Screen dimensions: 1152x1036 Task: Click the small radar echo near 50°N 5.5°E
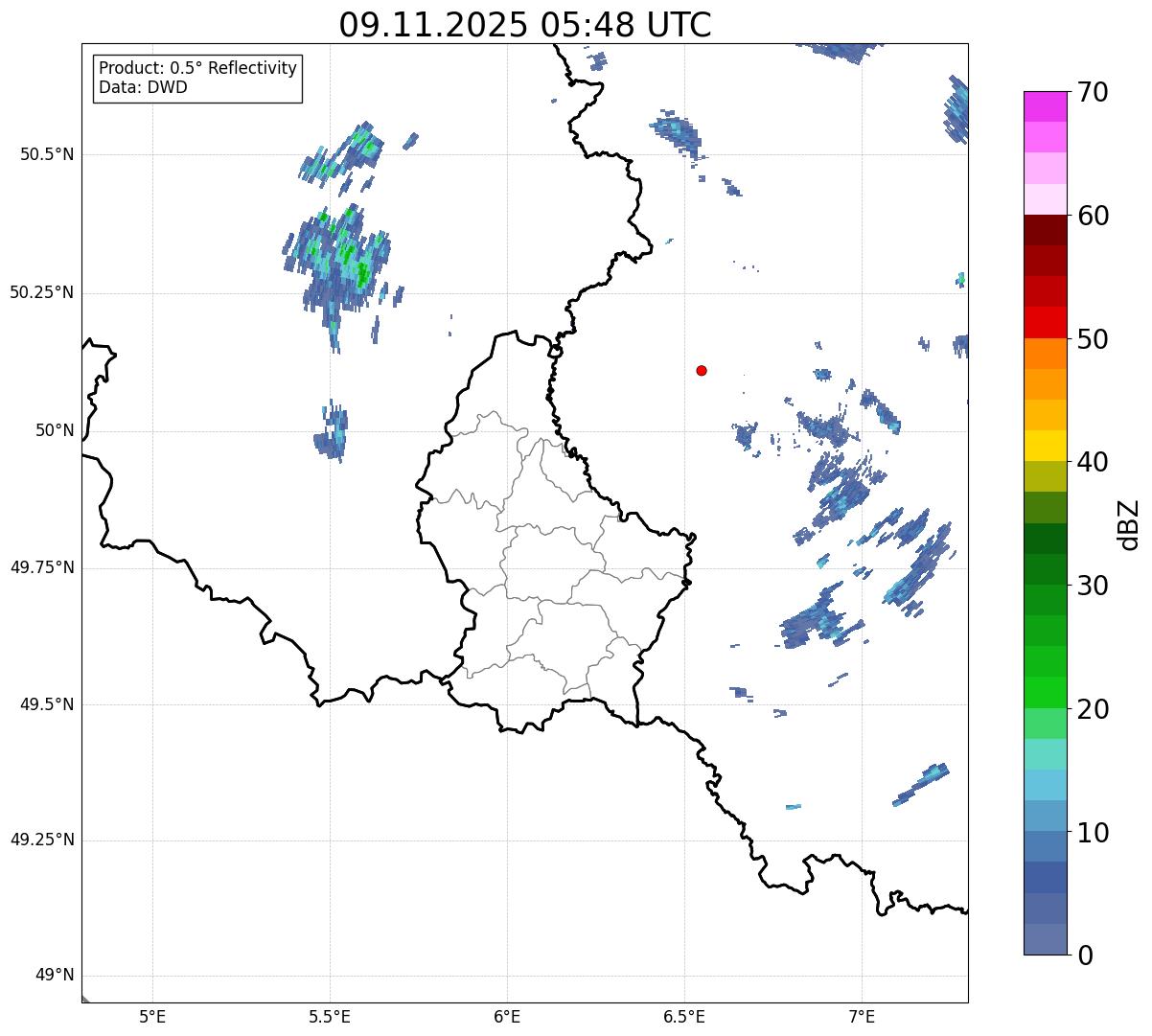332,433
